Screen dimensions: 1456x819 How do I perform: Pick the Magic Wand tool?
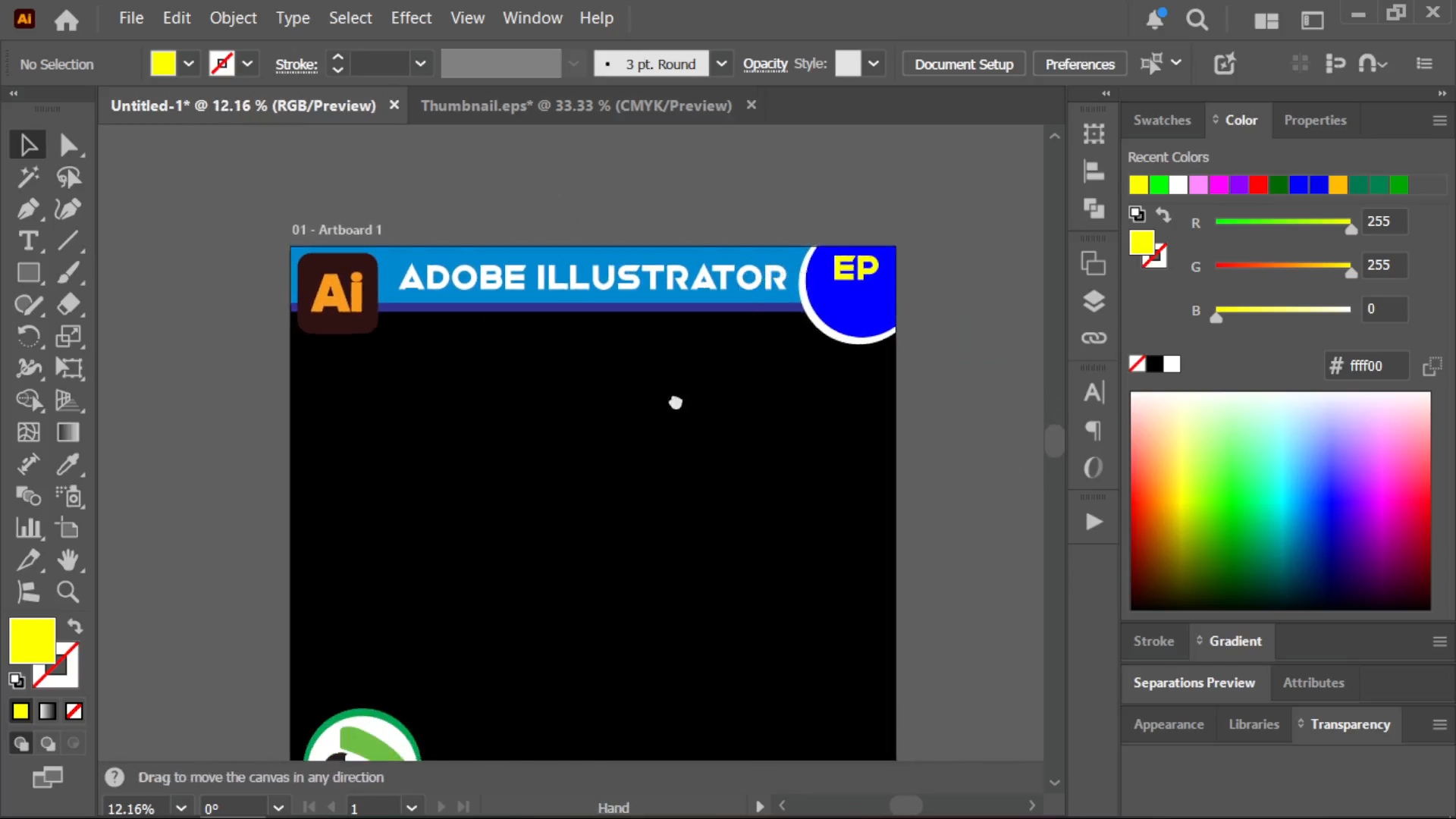pyautogui.click(x=28, y=177)
